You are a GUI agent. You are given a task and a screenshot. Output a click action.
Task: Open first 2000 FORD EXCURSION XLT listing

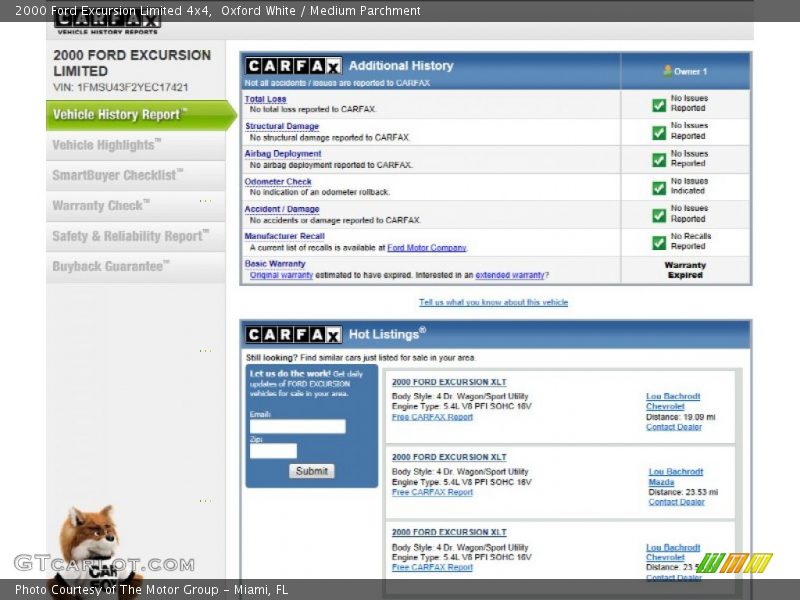point(449,382)
